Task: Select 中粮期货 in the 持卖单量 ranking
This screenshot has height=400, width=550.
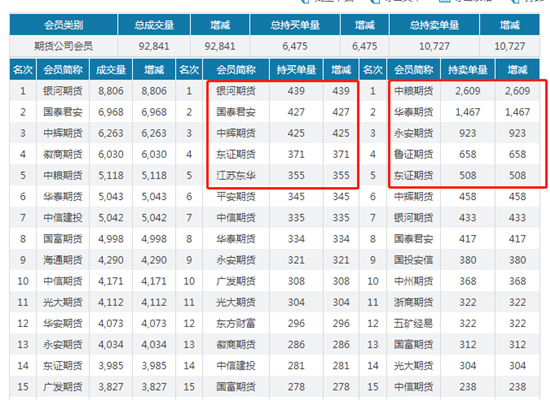Action: (414, 91)
